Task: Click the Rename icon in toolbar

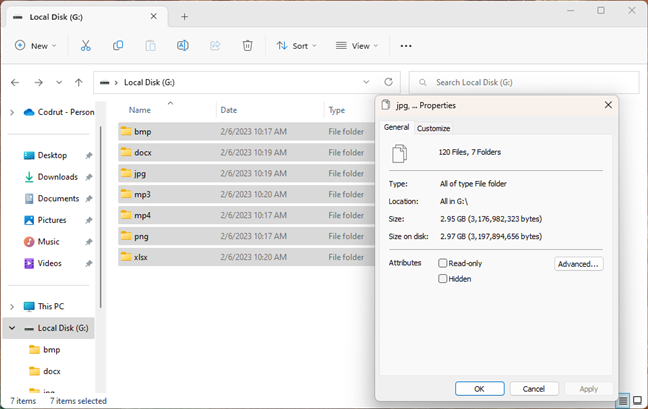Action: click(183, 45)
